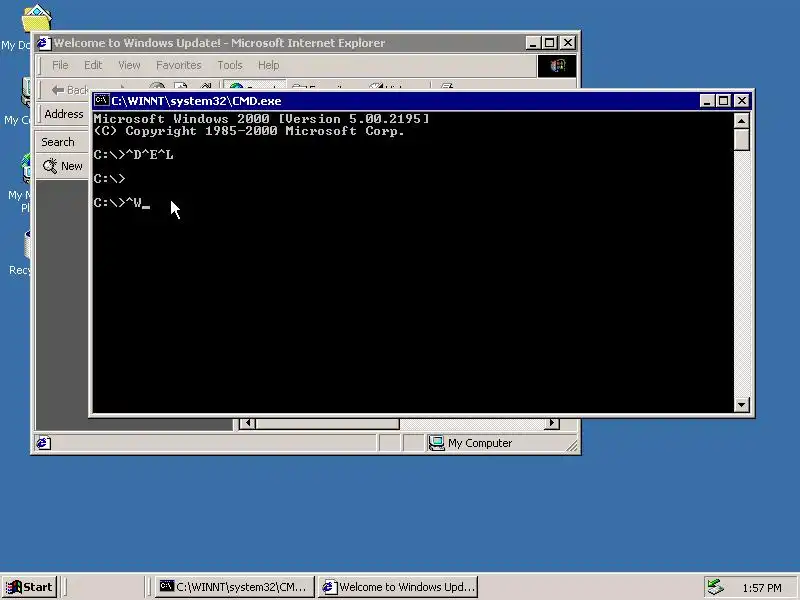
Task: Click the IE horizontal scrollbar thumb
Action: pyautogui.click(x=328, y=423)
